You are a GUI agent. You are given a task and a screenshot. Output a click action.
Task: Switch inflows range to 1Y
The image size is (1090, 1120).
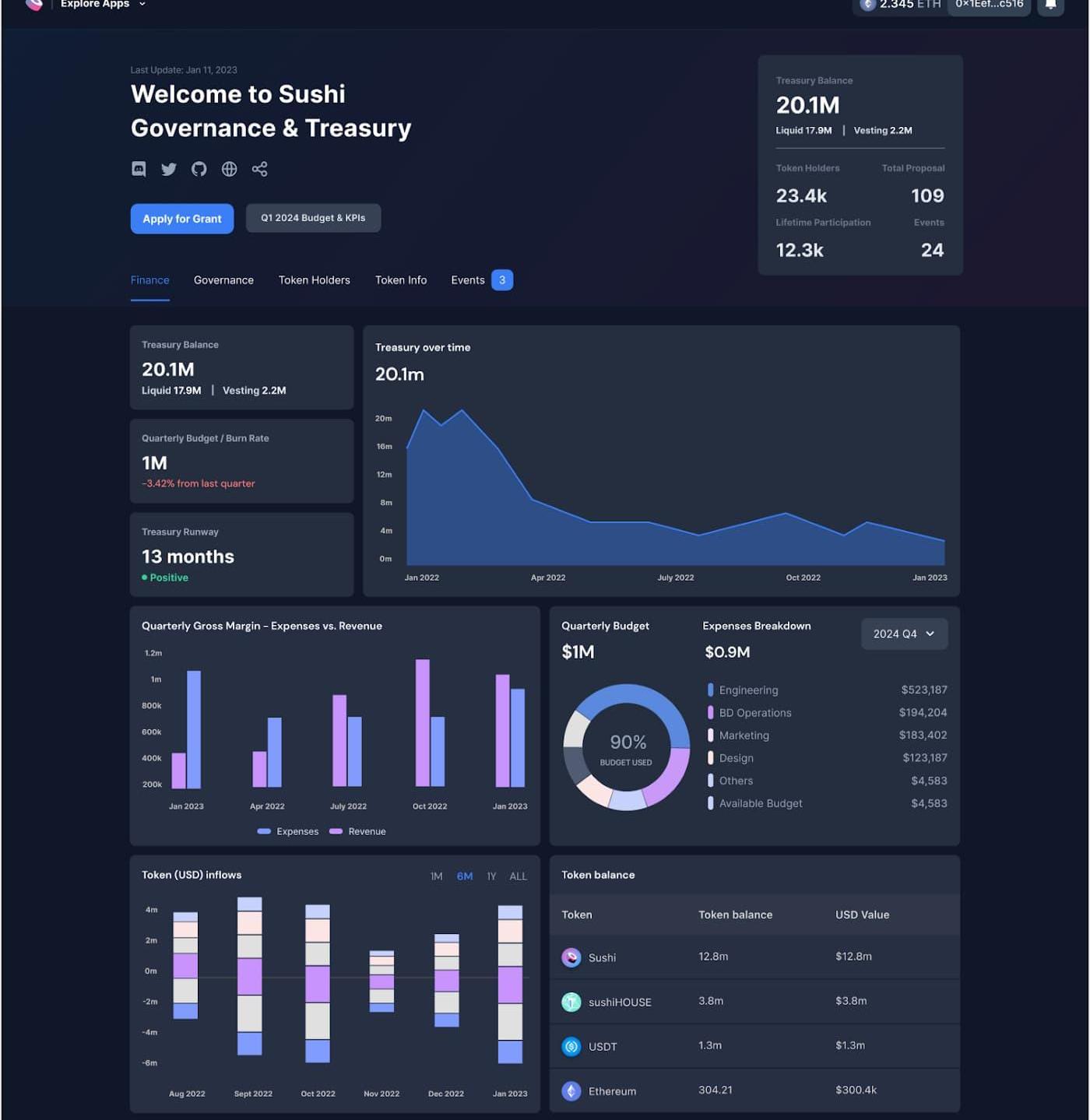pyautogui.click(x=491, y=876)
